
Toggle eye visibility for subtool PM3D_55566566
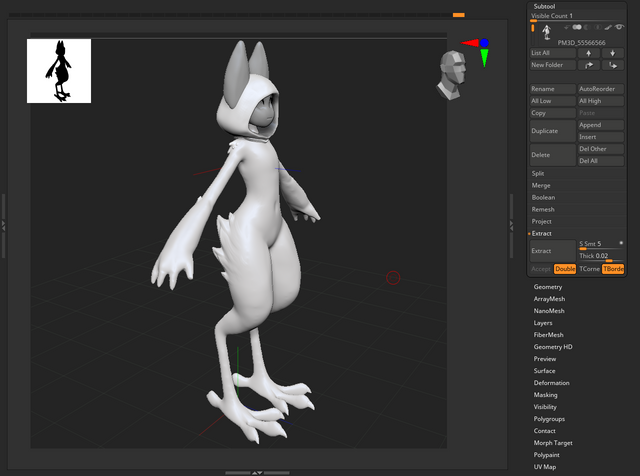pos(618,27)
